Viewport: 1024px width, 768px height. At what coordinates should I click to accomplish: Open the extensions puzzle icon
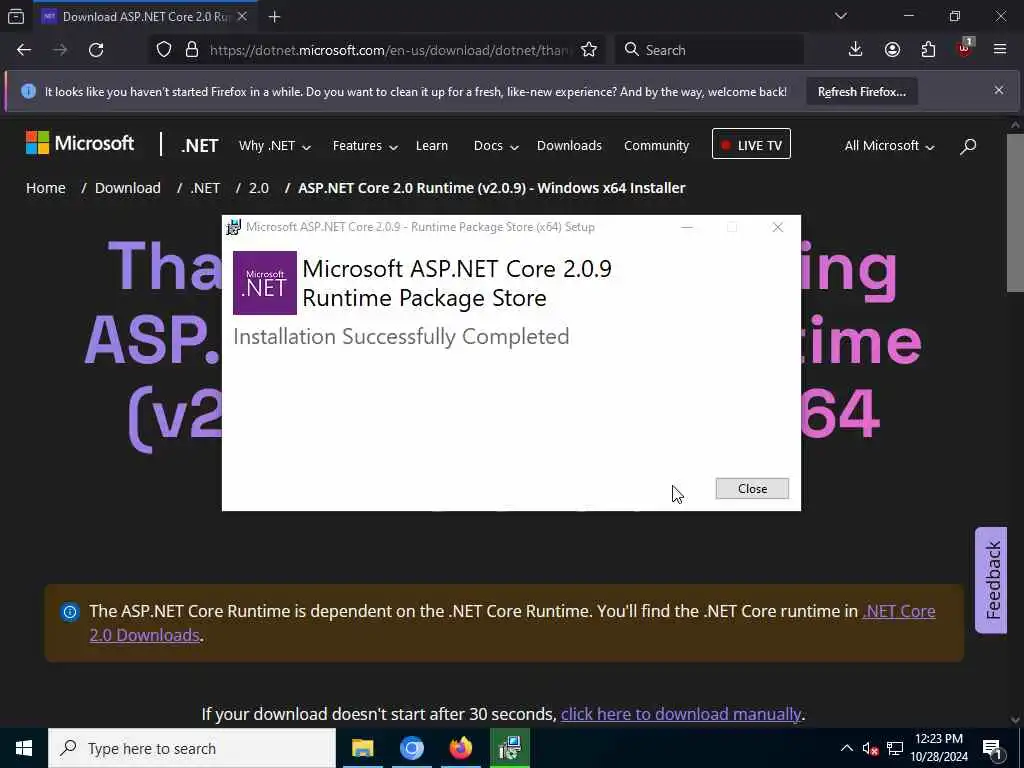tap(928, 50)
